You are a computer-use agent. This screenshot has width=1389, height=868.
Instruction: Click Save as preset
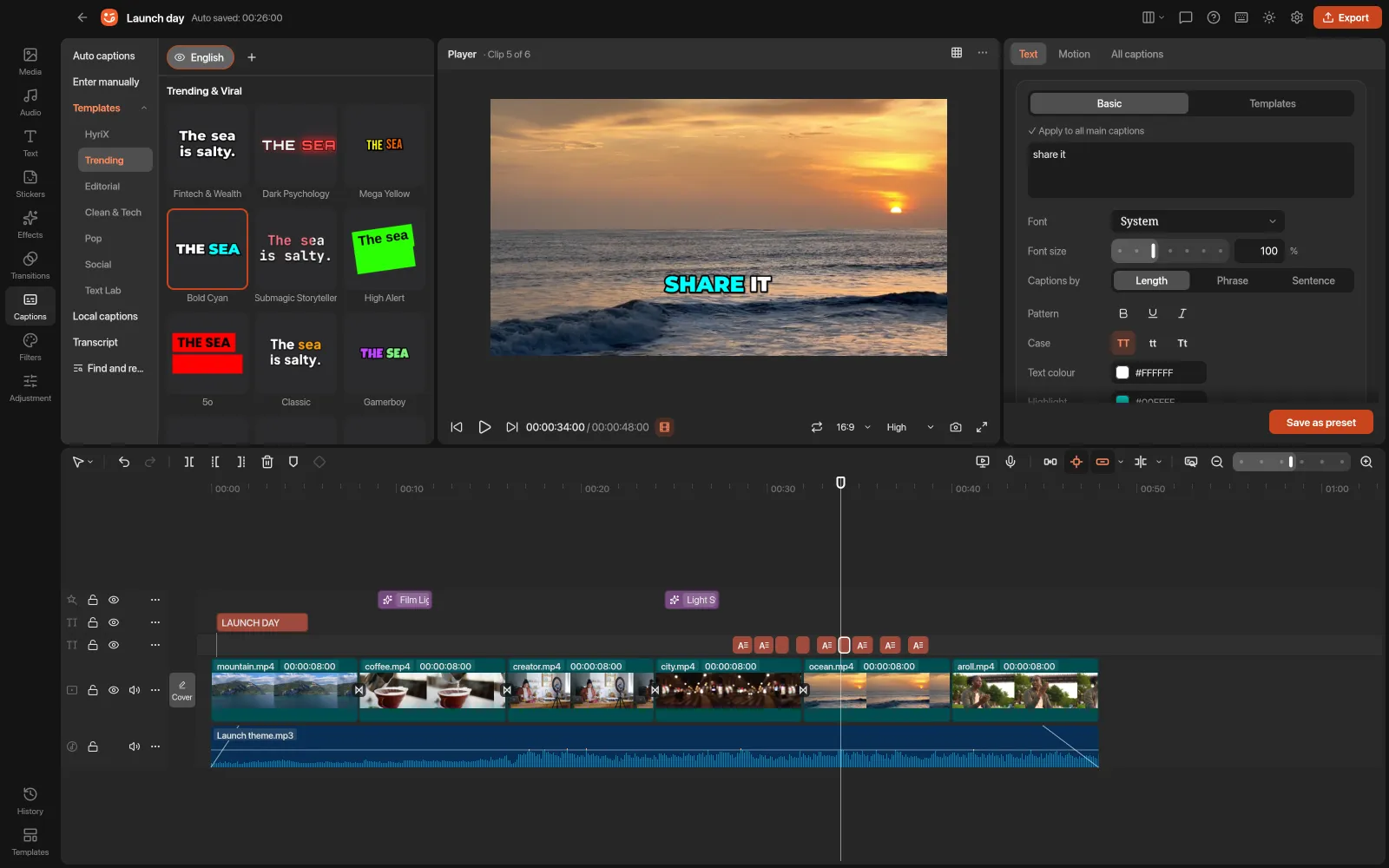1321,423
